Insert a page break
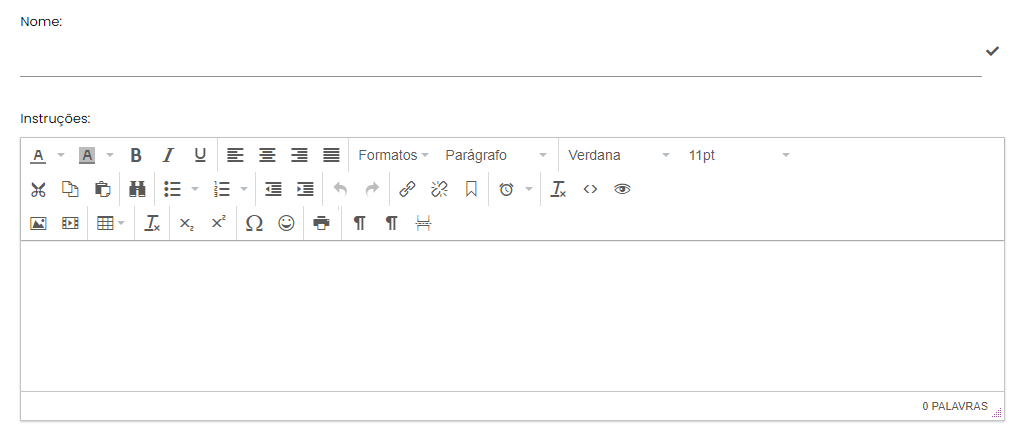The width and height of the screenshot is (1024, 430). point(423,223)
